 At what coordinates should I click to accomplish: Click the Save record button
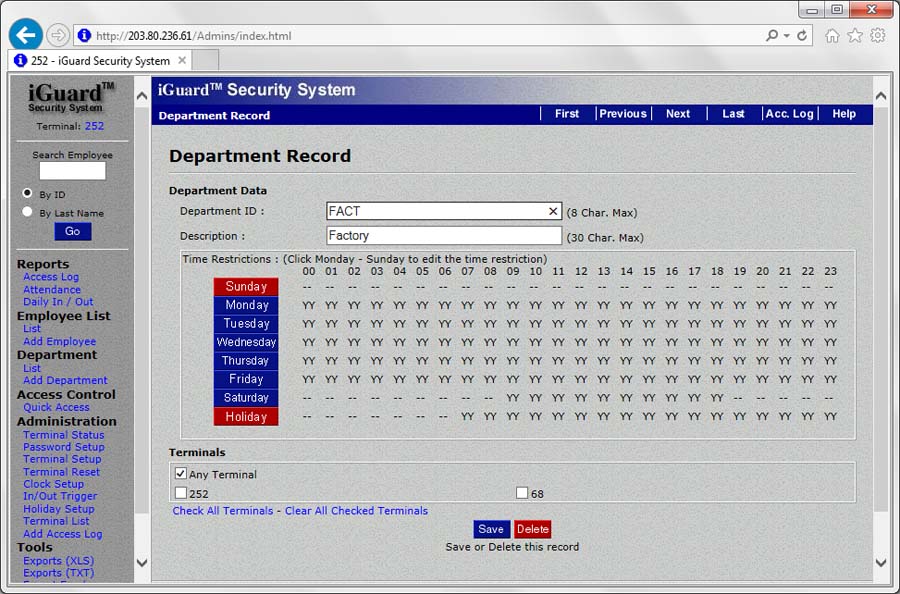(491, 529)
